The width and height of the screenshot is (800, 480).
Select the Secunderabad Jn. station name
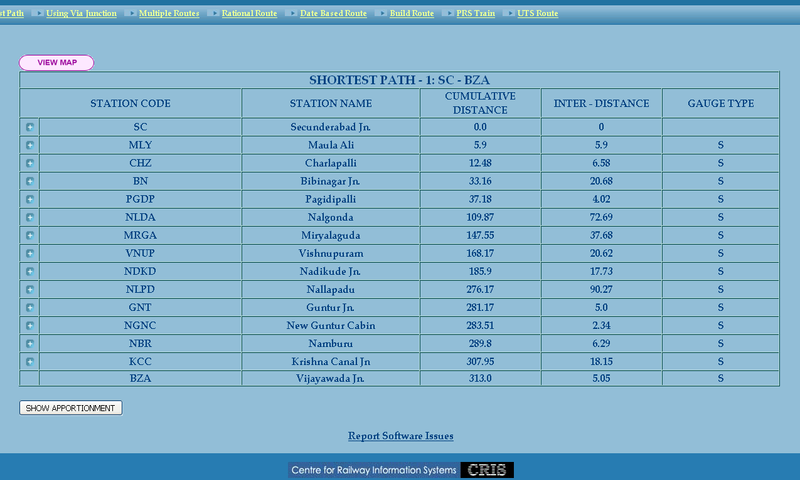[331, 127]
